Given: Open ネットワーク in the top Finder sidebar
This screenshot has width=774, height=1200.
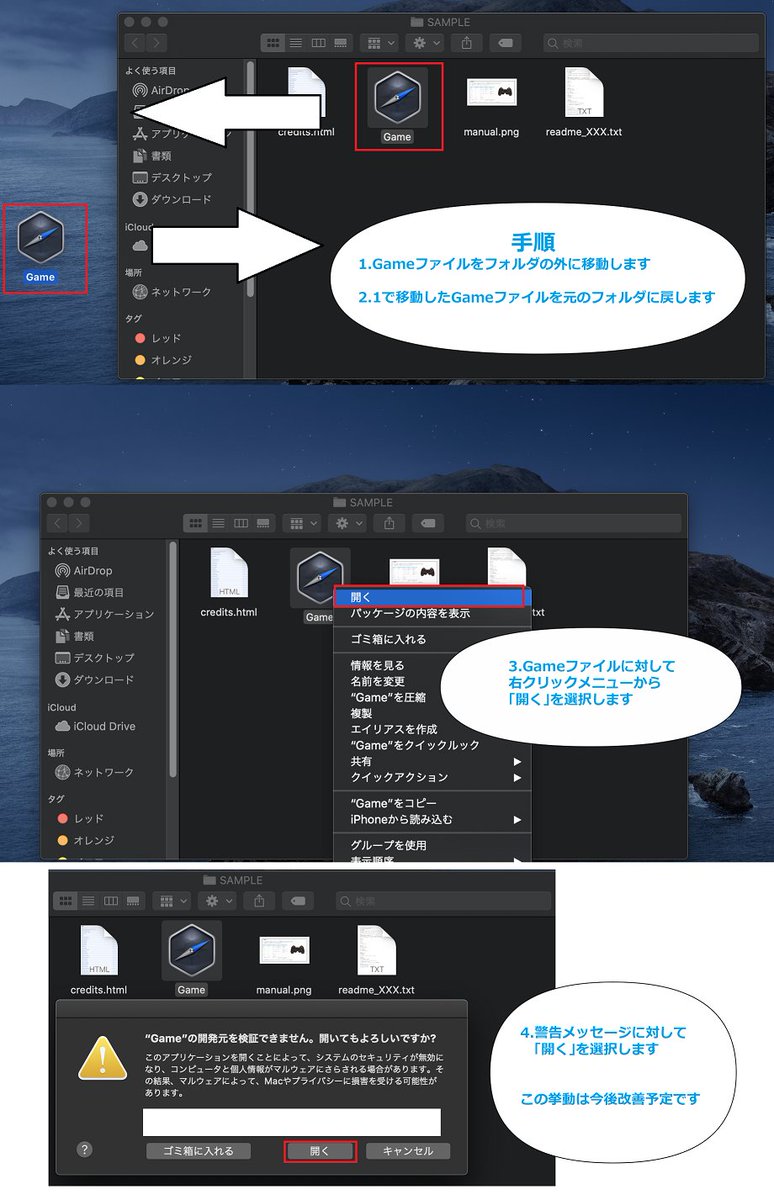Looking at the screenshot, I should (172, 292).
